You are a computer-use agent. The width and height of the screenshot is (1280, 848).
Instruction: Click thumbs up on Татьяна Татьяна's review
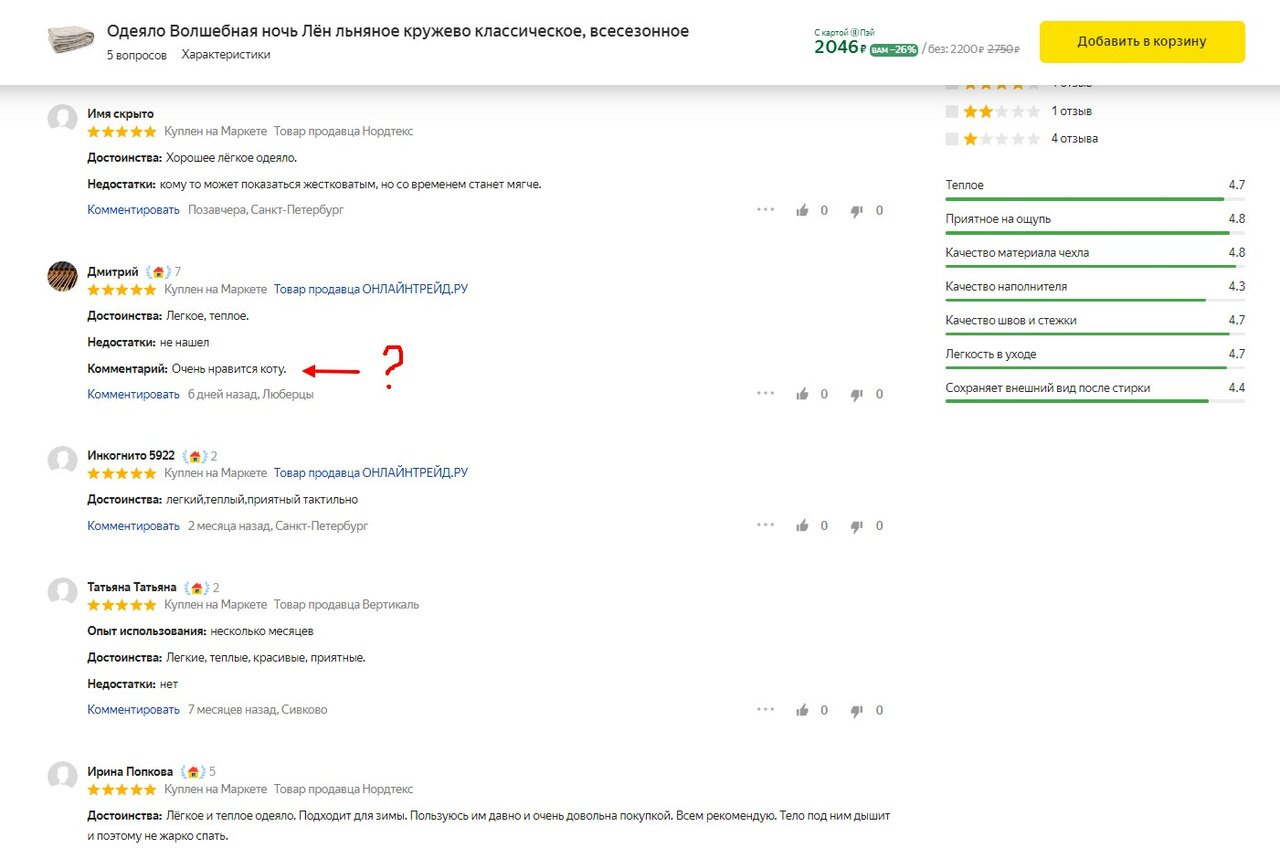click(x=802, y=710)
